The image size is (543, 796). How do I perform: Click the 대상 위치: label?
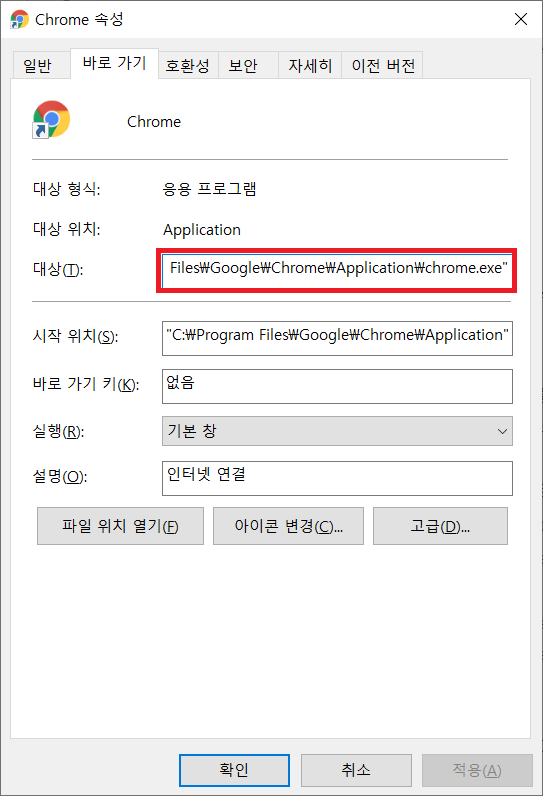click(66, 229)
